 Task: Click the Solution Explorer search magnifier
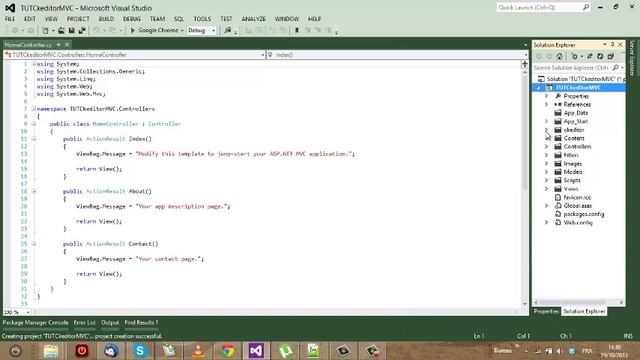point(616,67)
